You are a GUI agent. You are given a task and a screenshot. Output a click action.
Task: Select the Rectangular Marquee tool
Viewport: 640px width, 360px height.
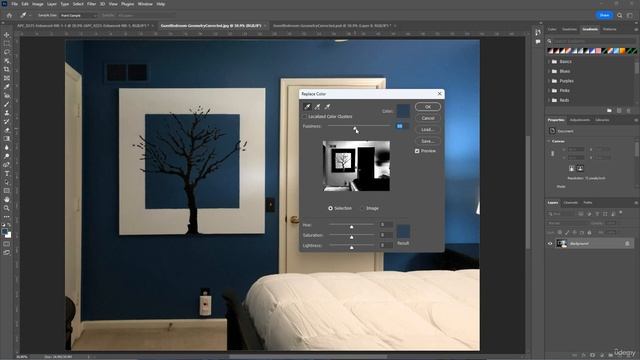7,44
